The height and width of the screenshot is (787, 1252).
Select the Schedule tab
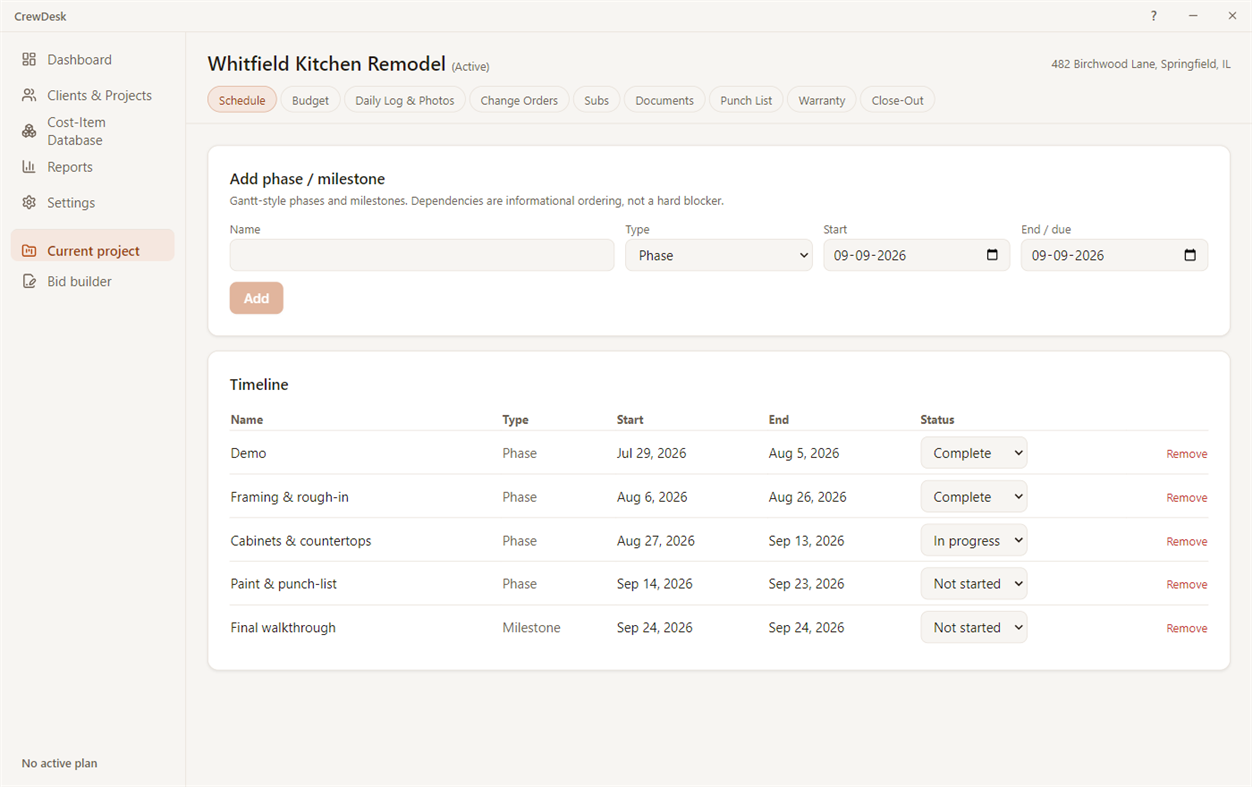point(242,100)
